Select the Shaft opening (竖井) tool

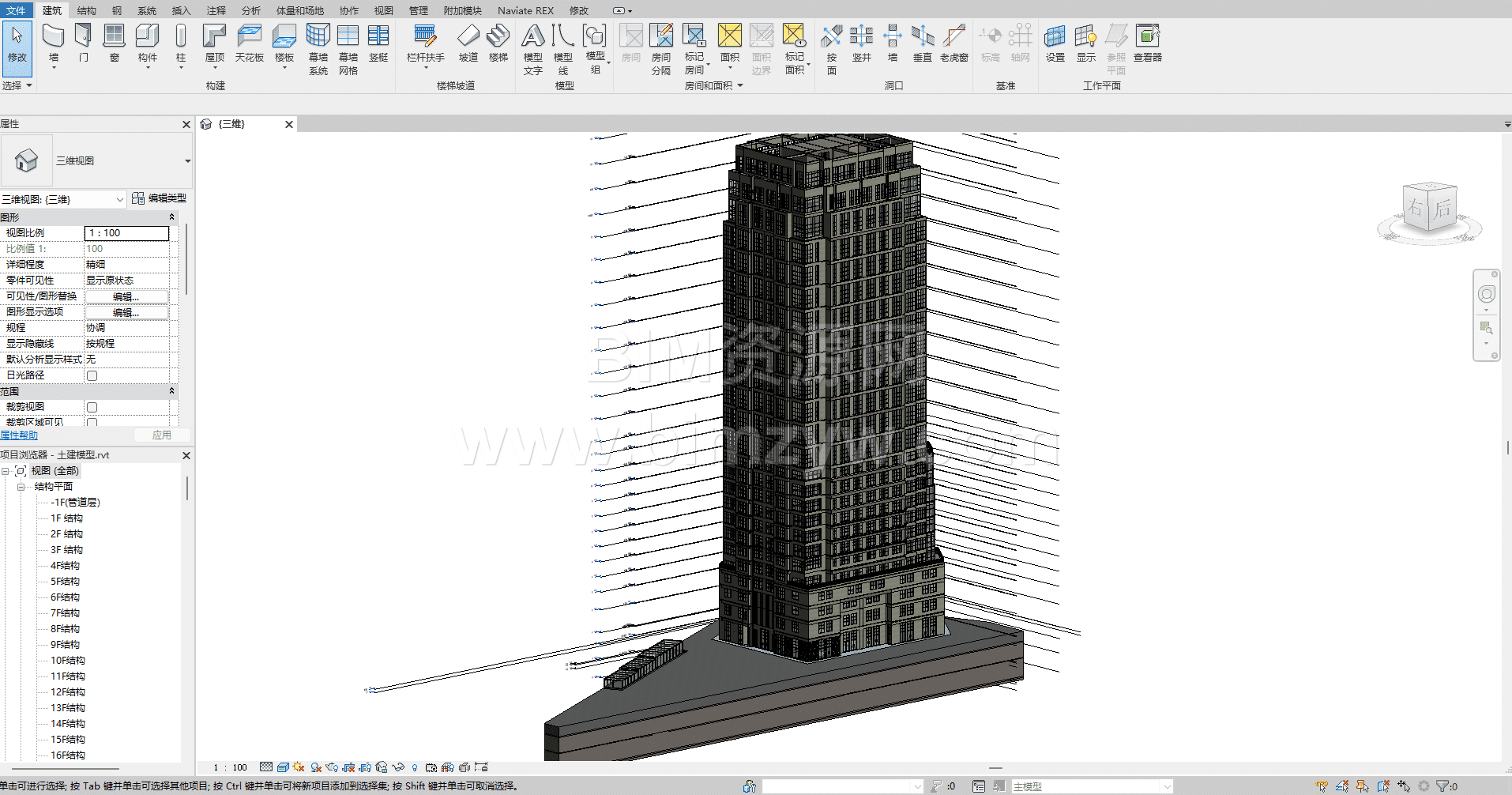(862, 43)
